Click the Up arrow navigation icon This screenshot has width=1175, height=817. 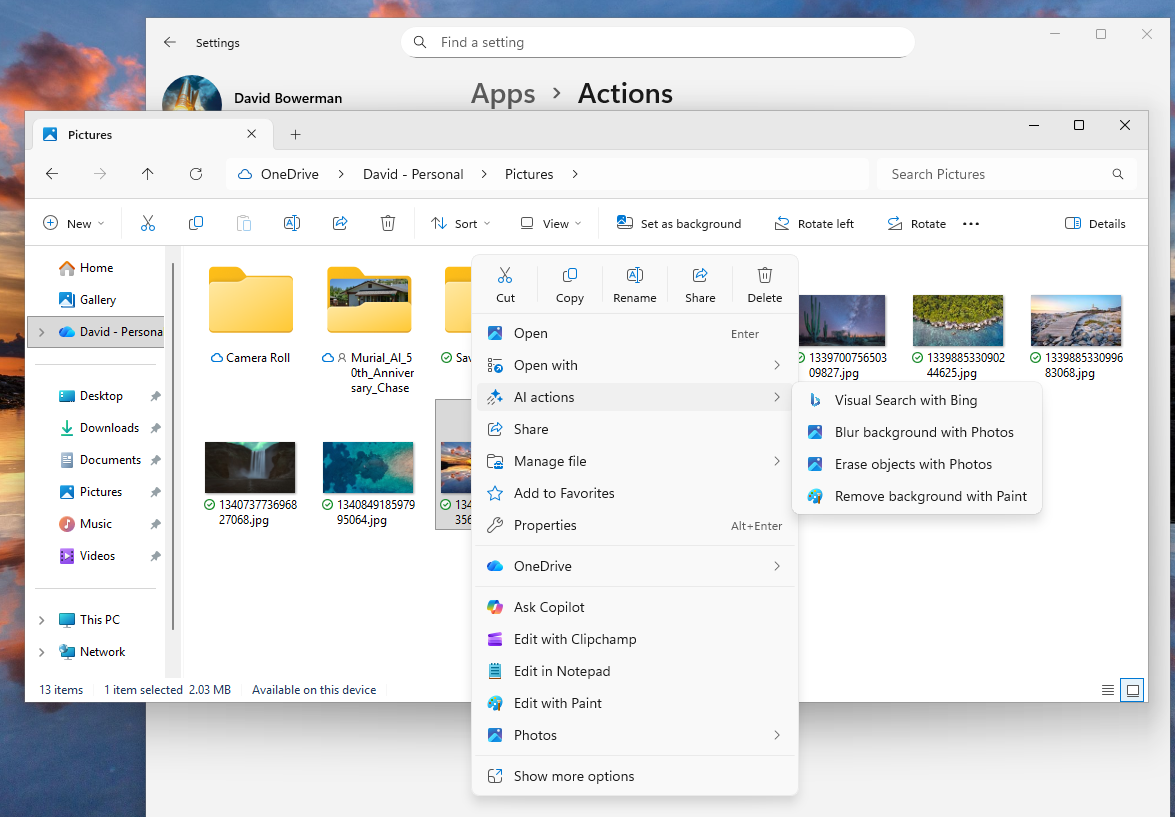[x=148, y=174]
